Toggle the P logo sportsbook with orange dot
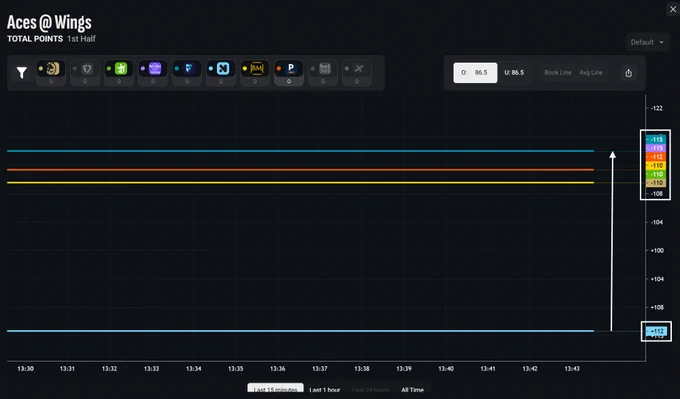680x399 pixels. [x=289, y=69]
